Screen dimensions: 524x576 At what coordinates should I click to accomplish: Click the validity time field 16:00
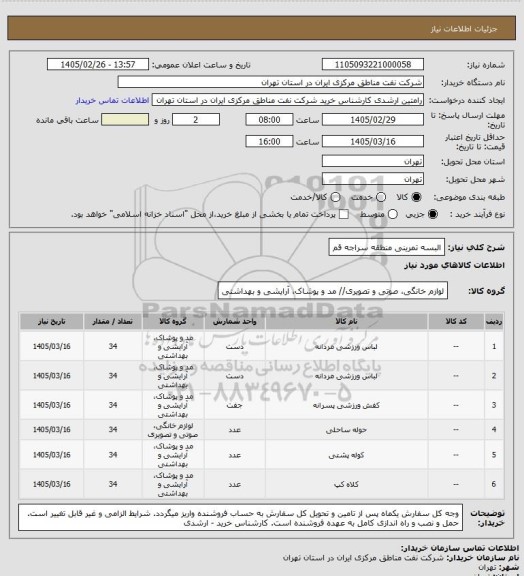[269, 141]
